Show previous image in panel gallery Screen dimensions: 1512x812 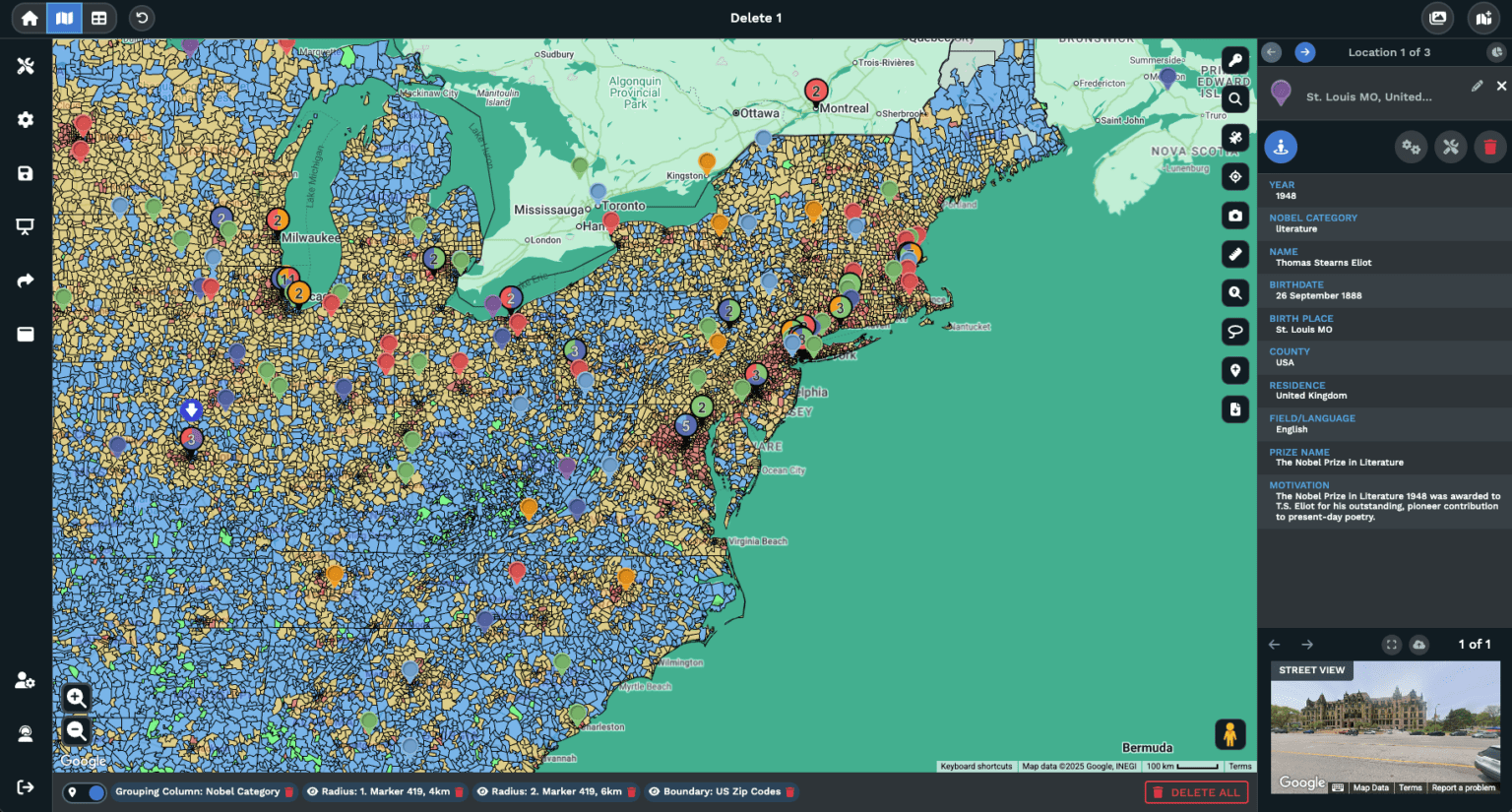tap(1275, 645)
